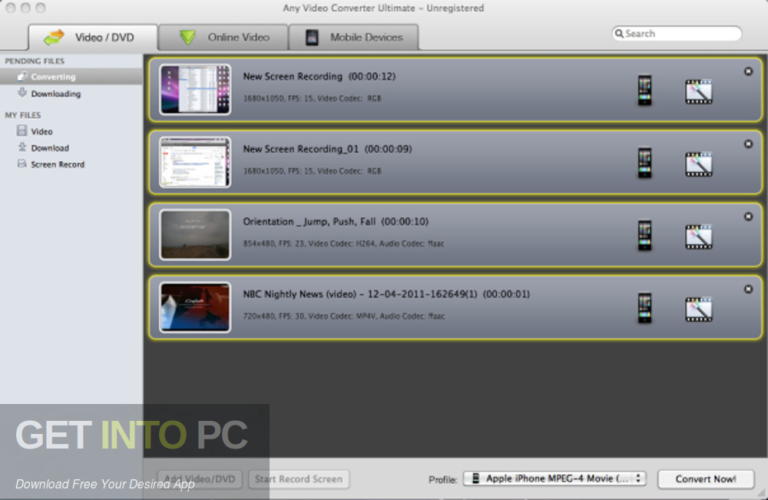The width and height of the screenshot is (768, 500).
Task: Open Screen Record under My Files
Action: click(x=57, y=165)
